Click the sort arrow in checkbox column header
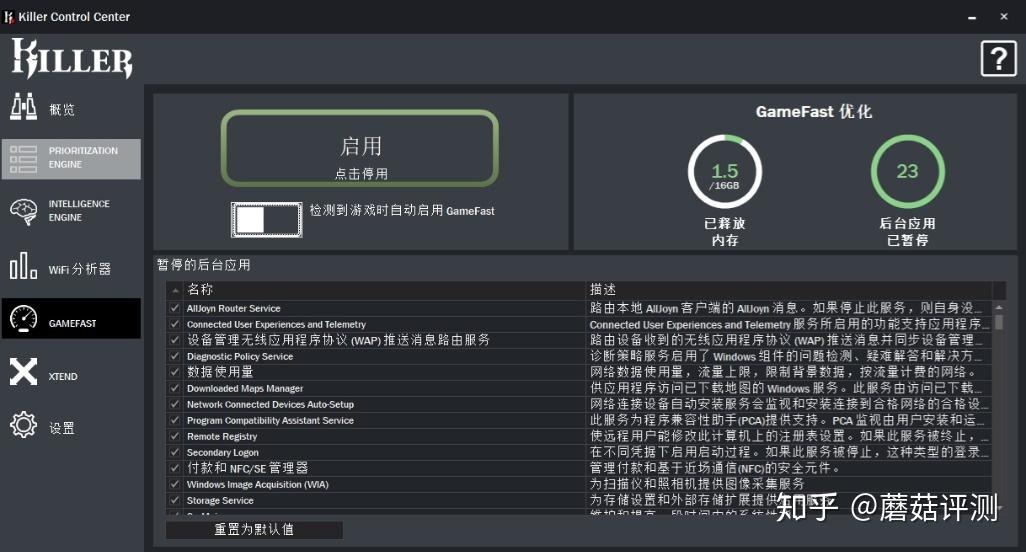Viewport: 1026px width, 552px height. [175, 290]
